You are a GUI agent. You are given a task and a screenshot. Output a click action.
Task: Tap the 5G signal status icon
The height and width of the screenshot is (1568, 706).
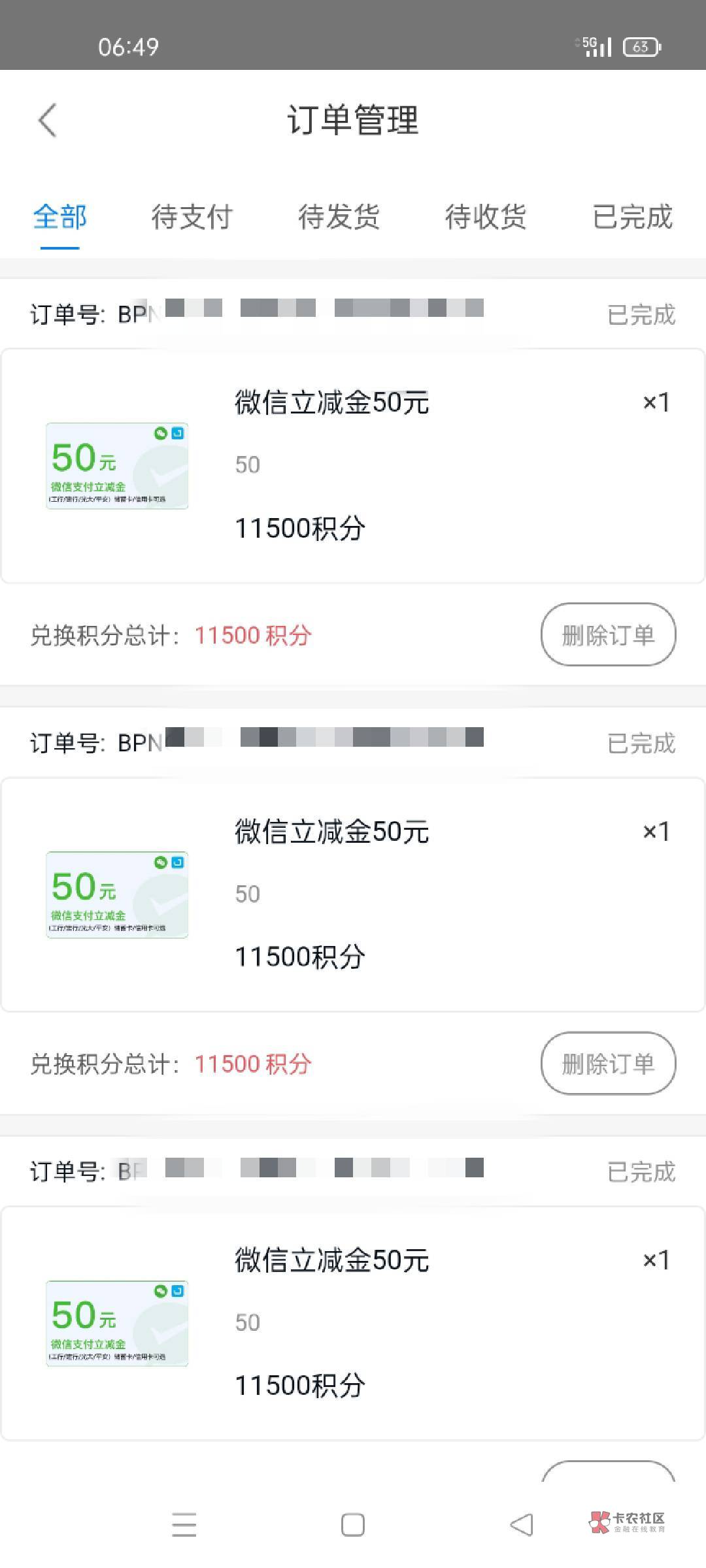tap(596, 46)
